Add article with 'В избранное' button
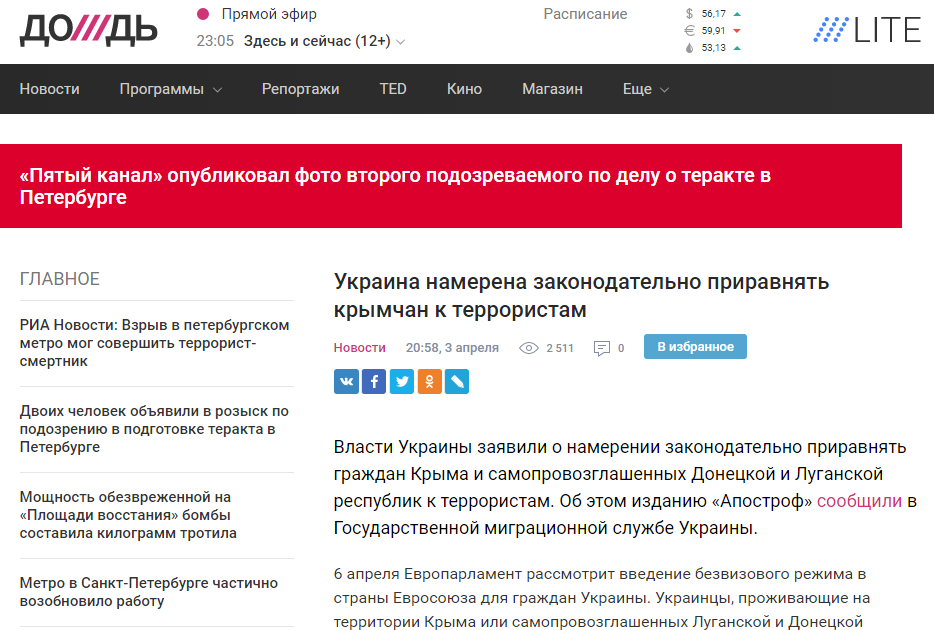The image size is (934, 630). click(x=695, y=347)
